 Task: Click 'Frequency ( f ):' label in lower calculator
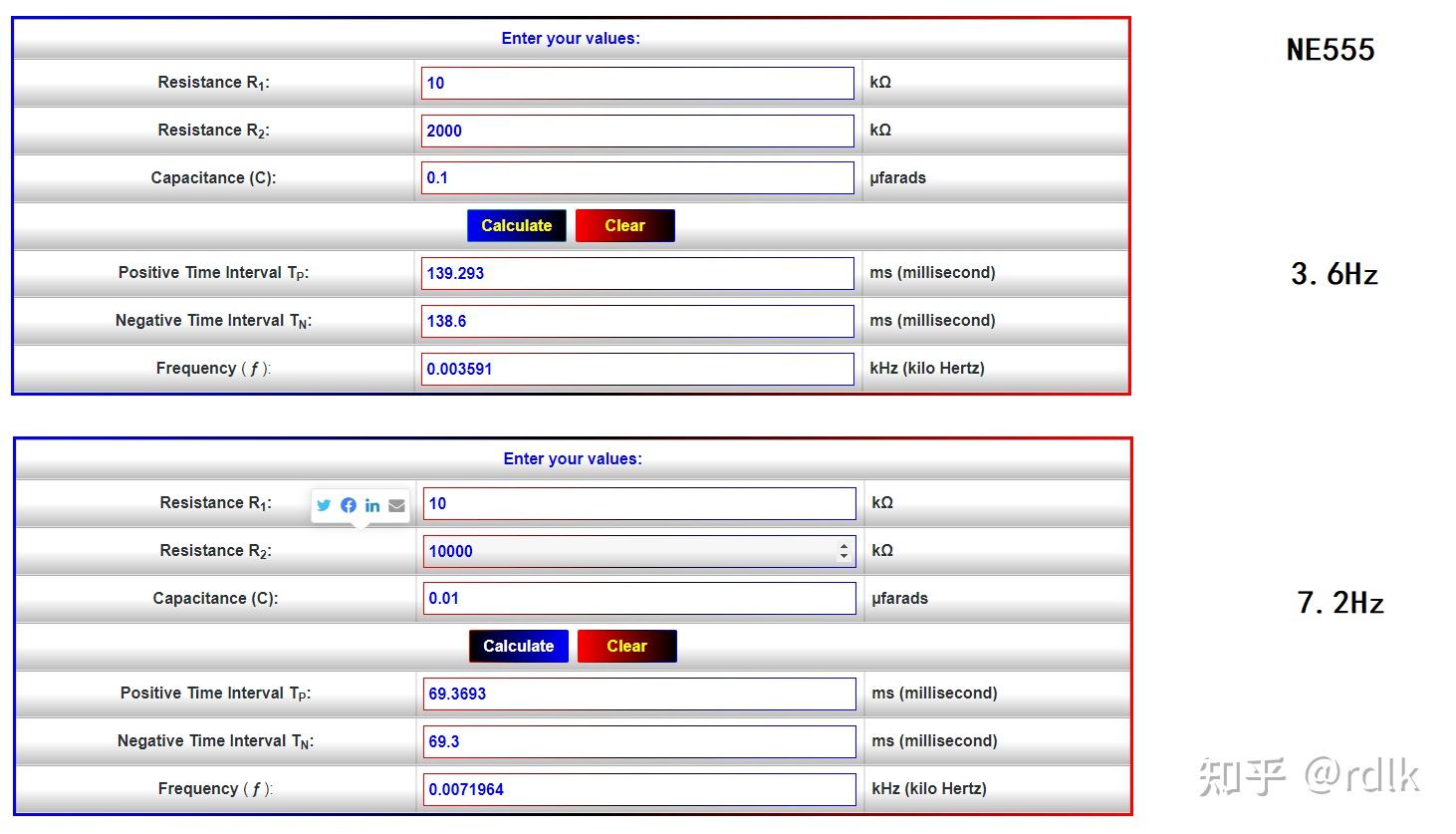(215, 789)
